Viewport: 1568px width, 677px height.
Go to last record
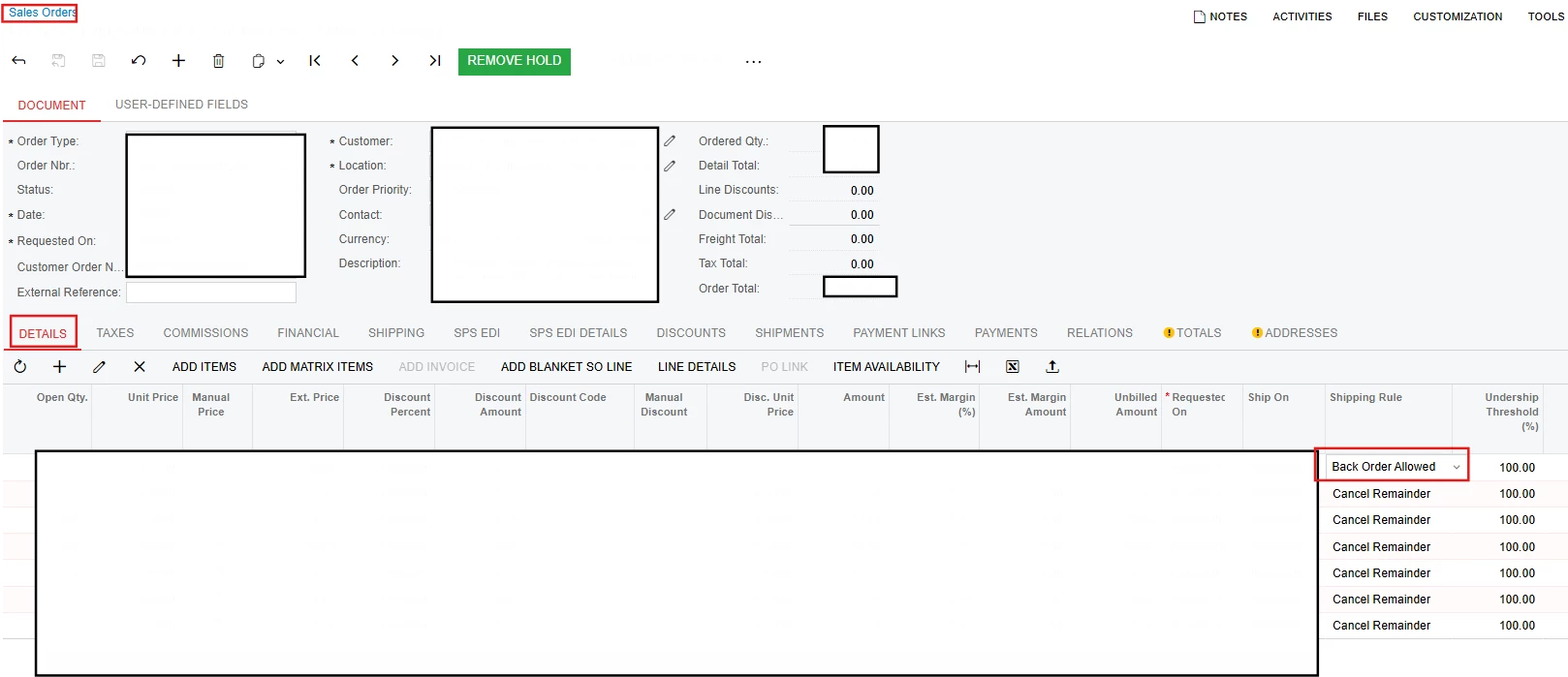(x=435, y=61)
